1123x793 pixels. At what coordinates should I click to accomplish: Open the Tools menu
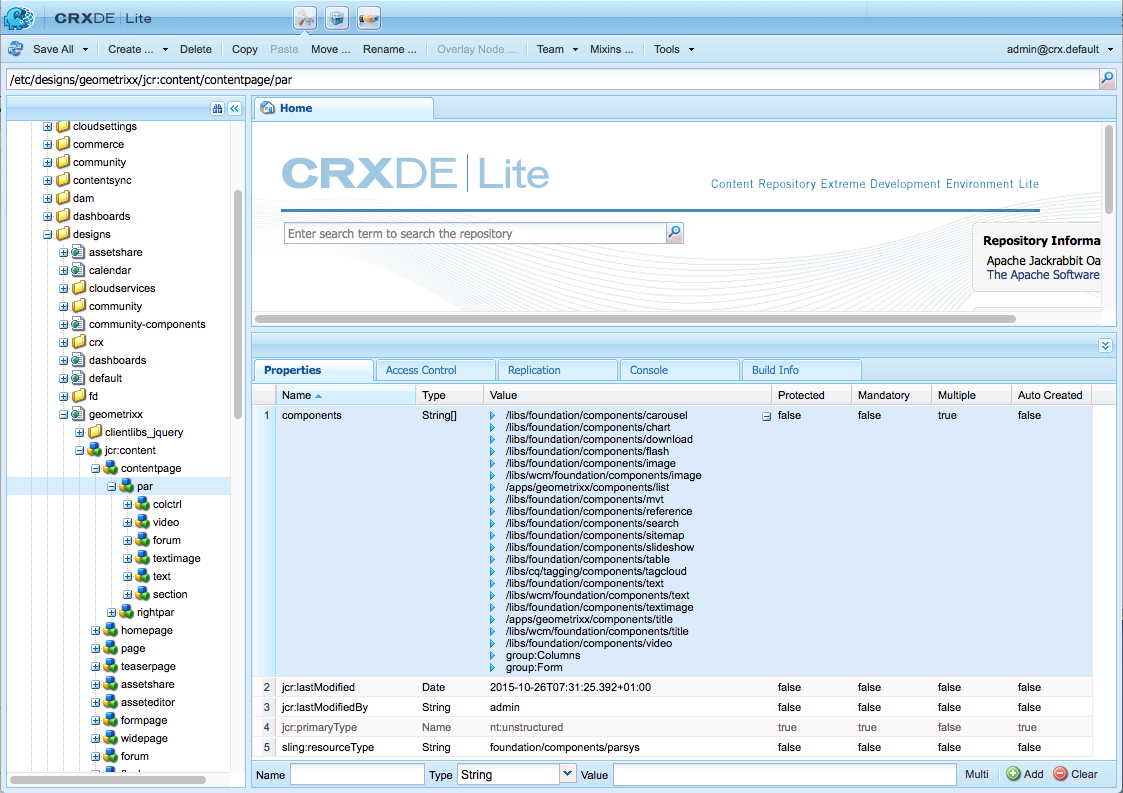(x=673, y=49)
